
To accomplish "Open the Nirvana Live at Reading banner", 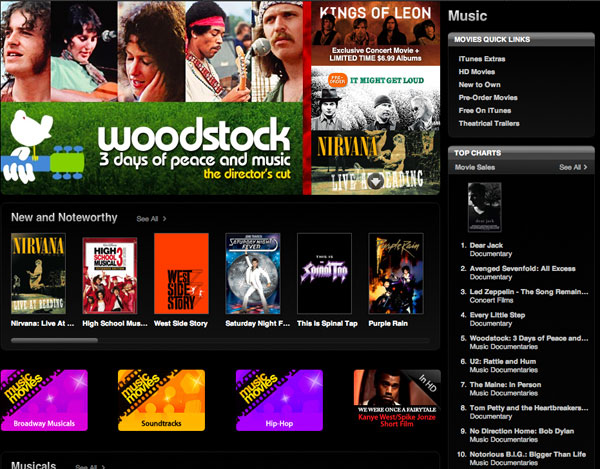I will pyautogui.click(x=375, y=162).
